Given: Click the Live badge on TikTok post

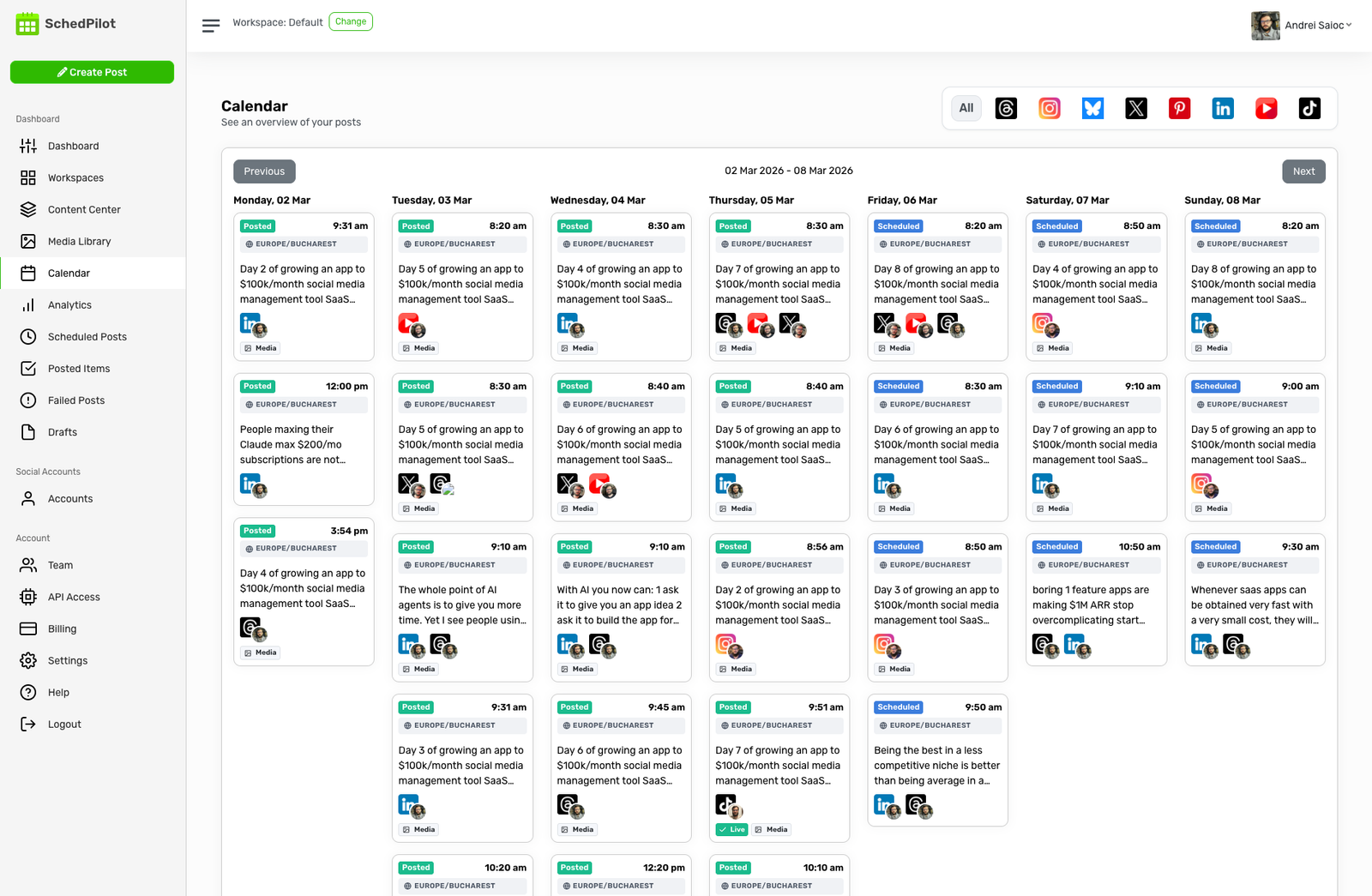Looking at the screenshot, I should click(x=732, y=829).
